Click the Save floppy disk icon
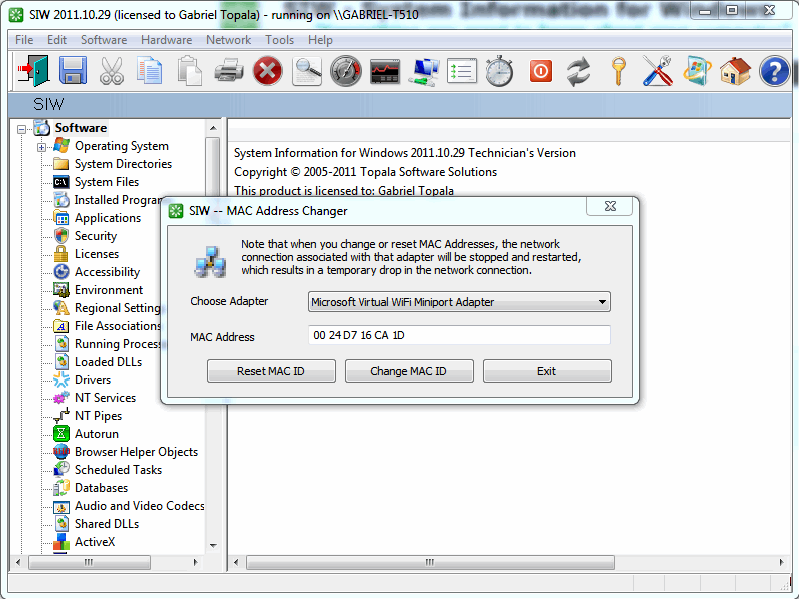The height and width of the screenshot is (599, 799). (73, 71)
